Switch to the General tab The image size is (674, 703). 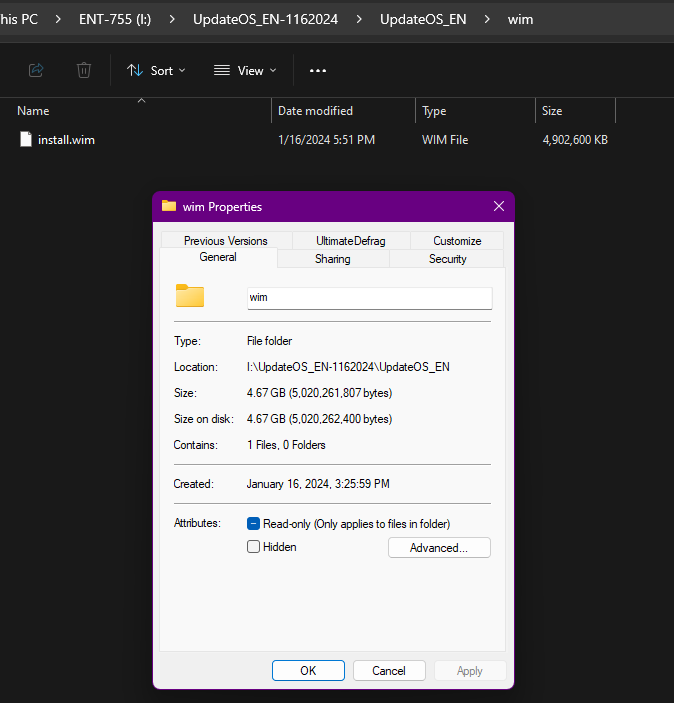click(218, 257)
